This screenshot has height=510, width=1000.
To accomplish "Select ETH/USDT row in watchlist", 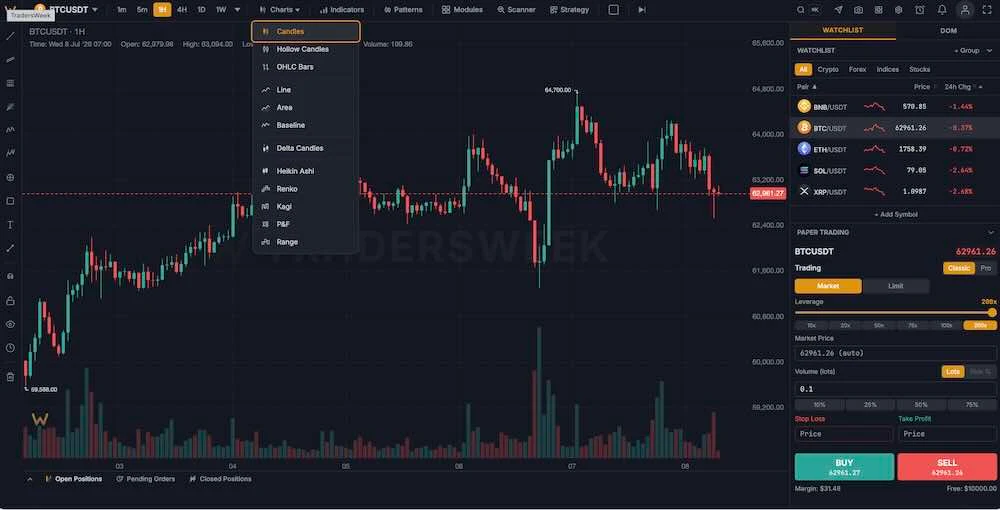I will [893, 149].
